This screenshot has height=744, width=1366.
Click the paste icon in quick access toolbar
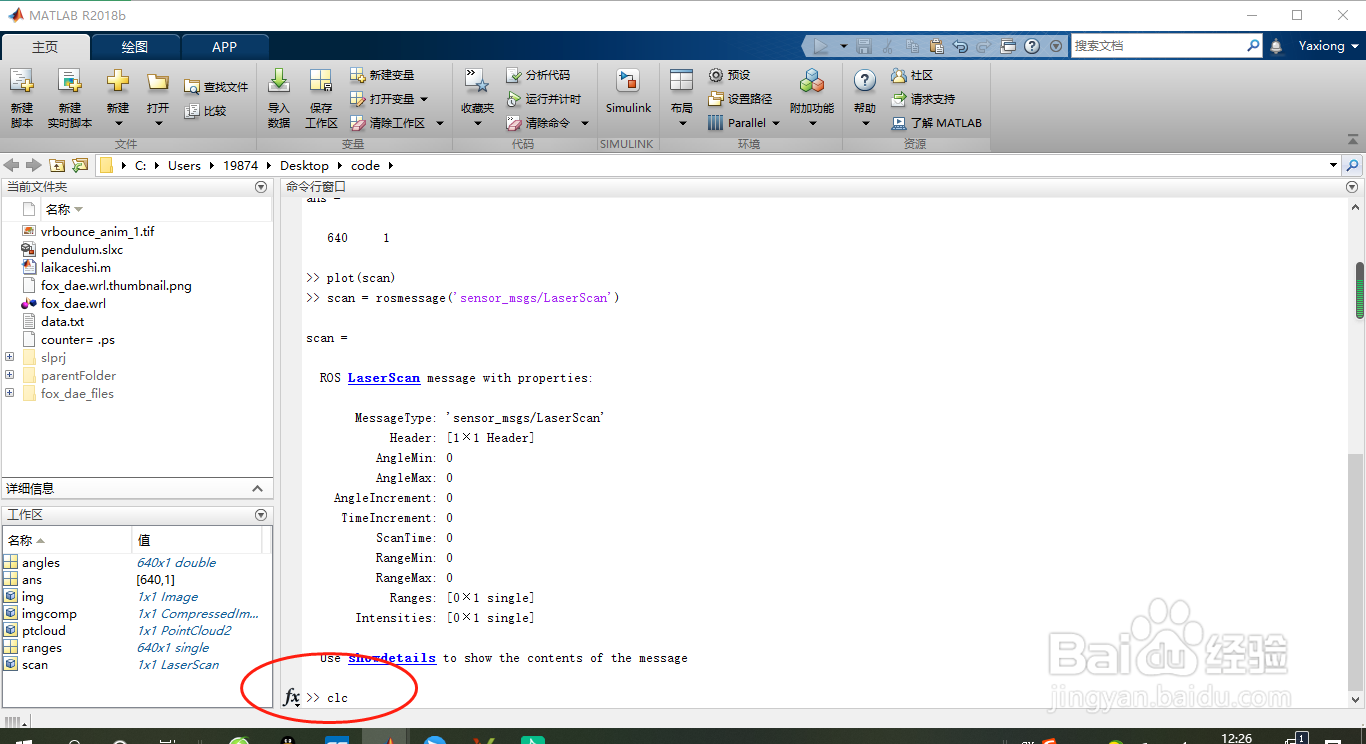pos(936,46)
